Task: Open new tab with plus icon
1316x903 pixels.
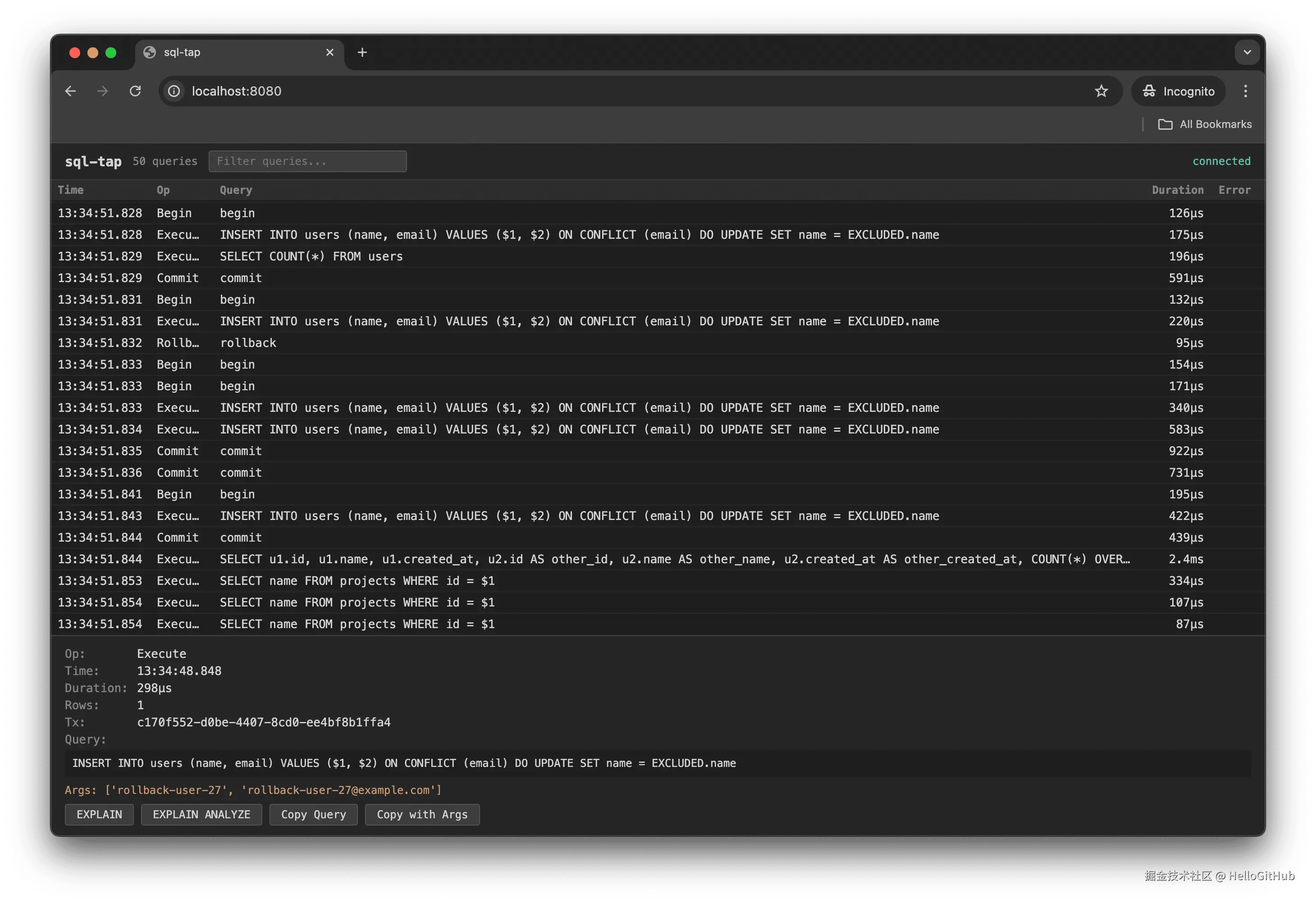Action: 362,53
